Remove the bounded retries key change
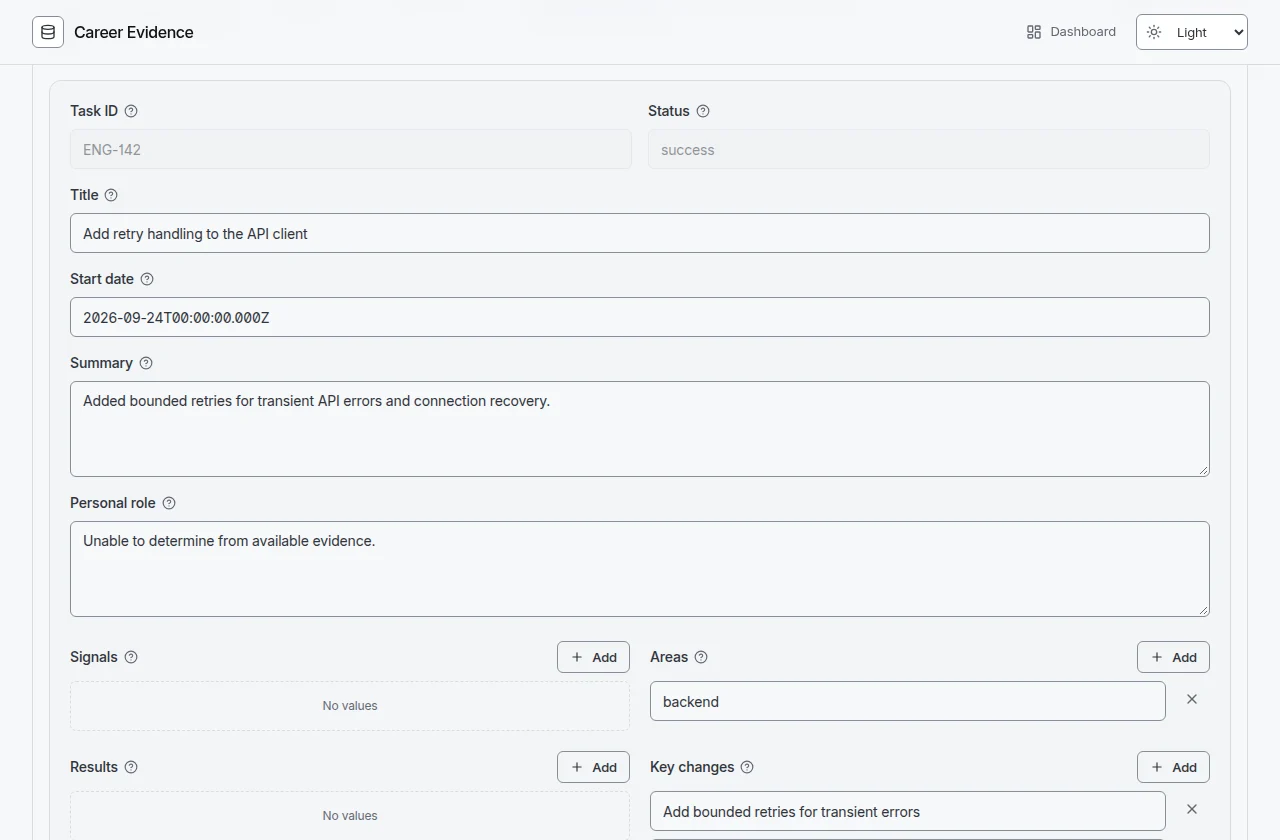Screen dimensions: 1280x840 click(x=1192, y=809)
